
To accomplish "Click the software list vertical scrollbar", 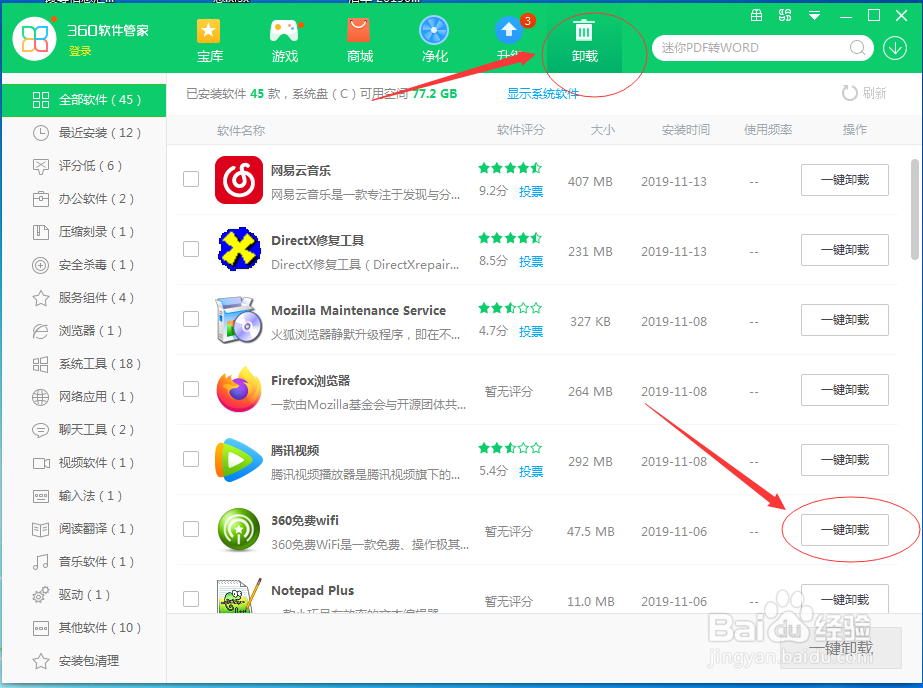I will 914,209.
